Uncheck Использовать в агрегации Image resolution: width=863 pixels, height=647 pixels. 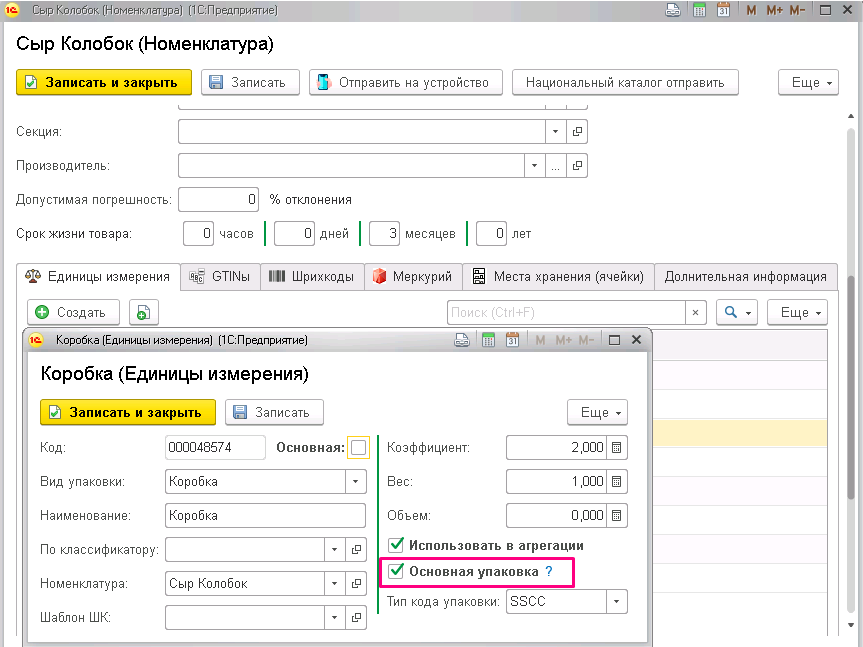tap(396, 545)
